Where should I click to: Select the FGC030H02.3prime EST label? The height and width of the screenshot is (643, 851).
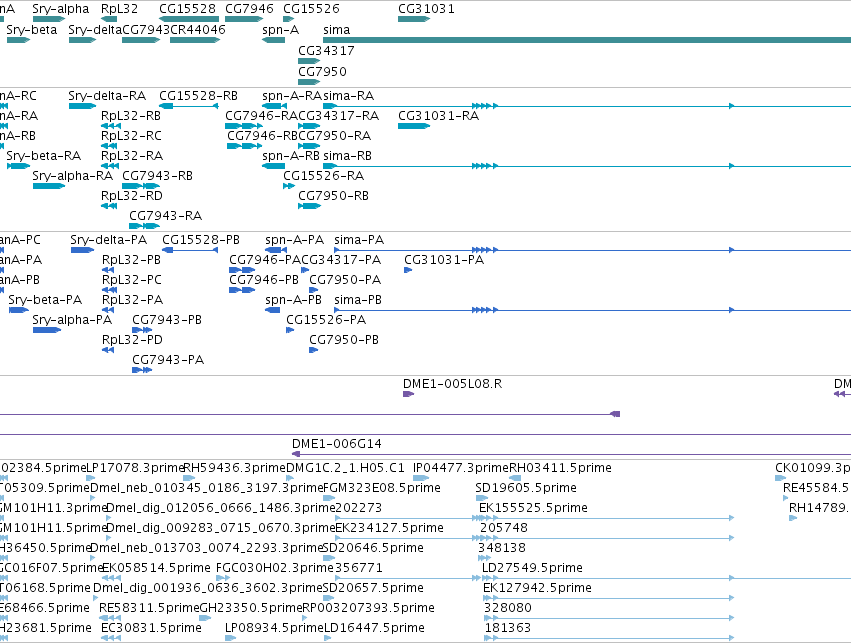(275, 568)
